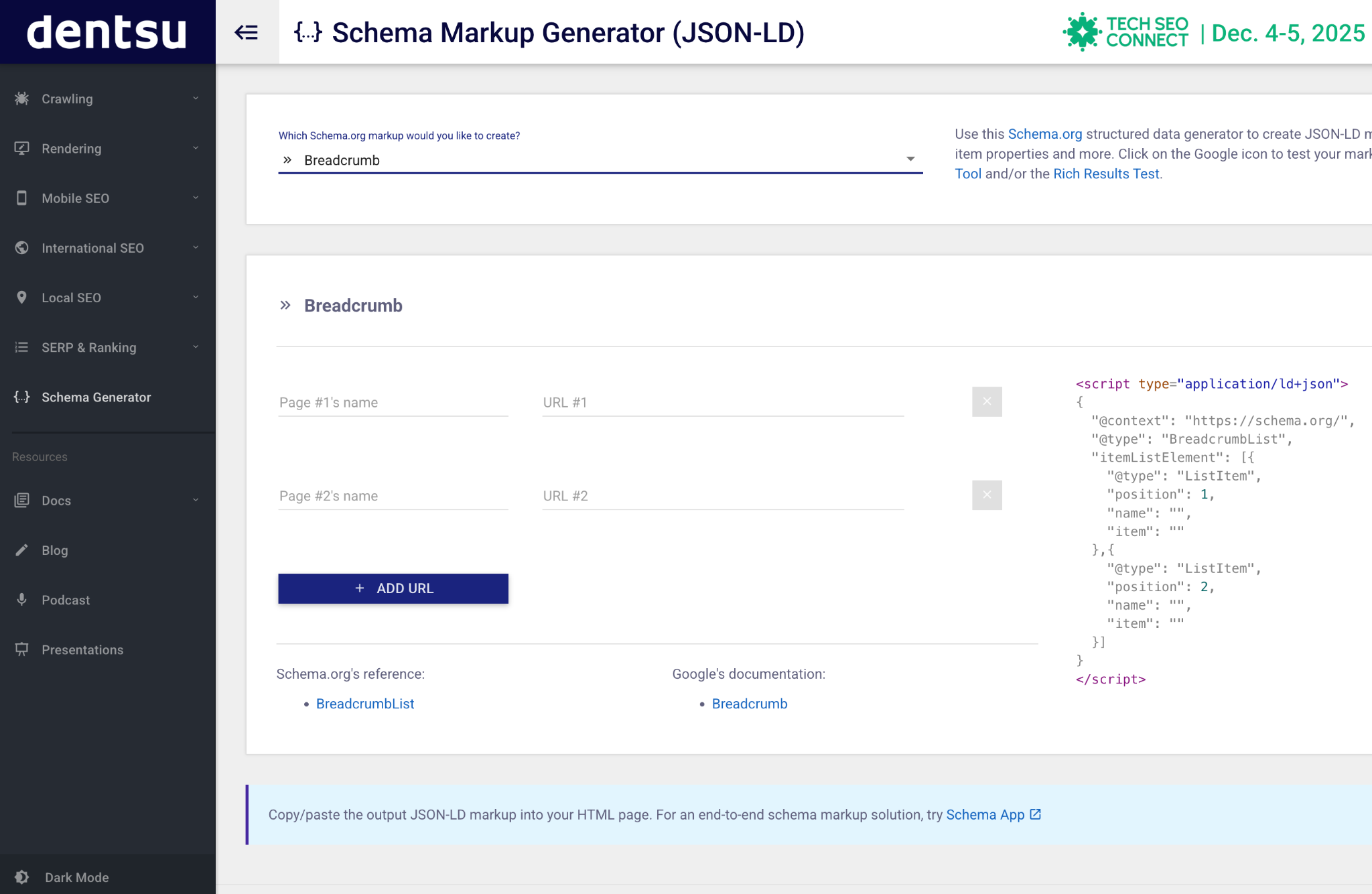Click the Blog pencil icon
Viewport: 1372px width, 894px height.
pyautogui.click(x=21, y=550)
